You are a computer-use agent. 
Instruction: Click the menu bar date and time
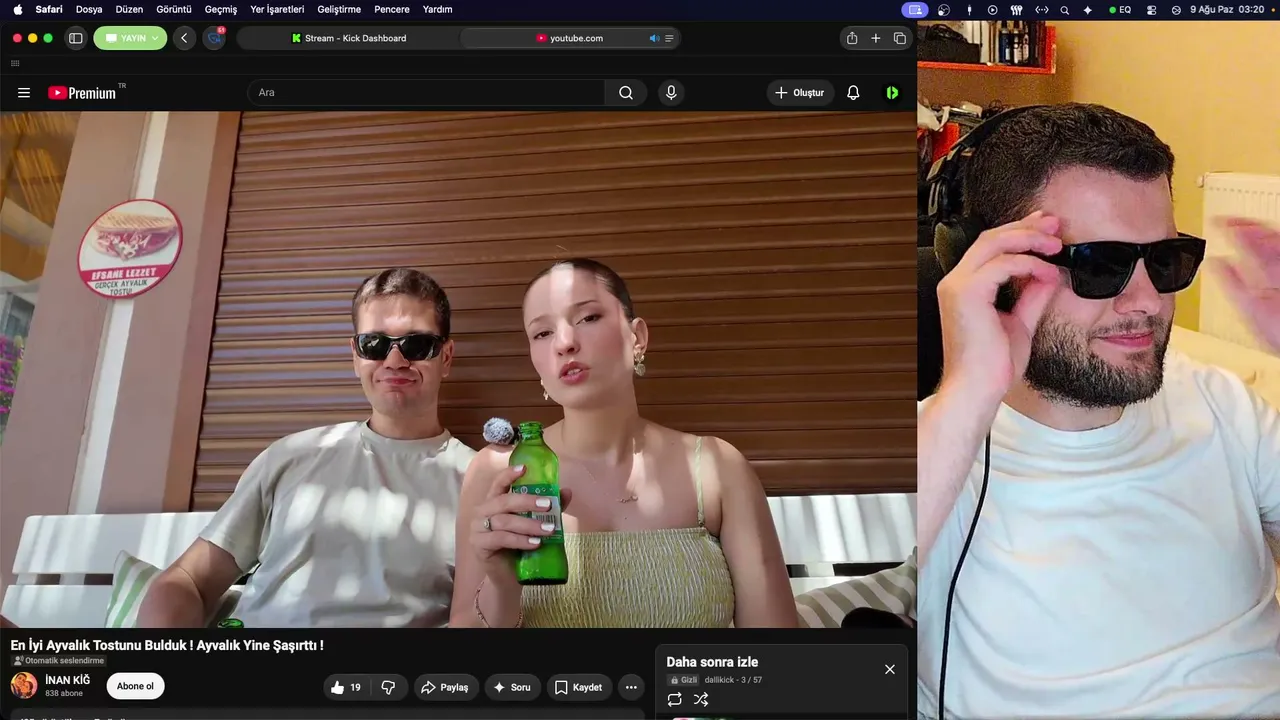click(x=1226, y=10)
